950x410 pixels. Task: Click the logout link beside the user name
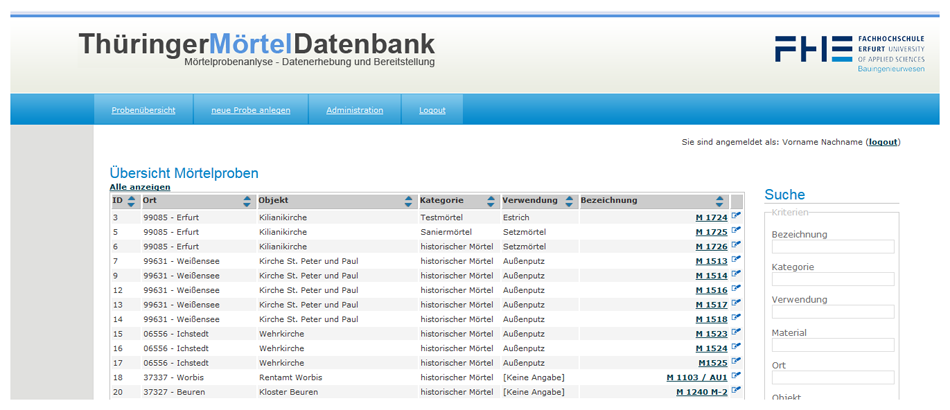[882, 142]
